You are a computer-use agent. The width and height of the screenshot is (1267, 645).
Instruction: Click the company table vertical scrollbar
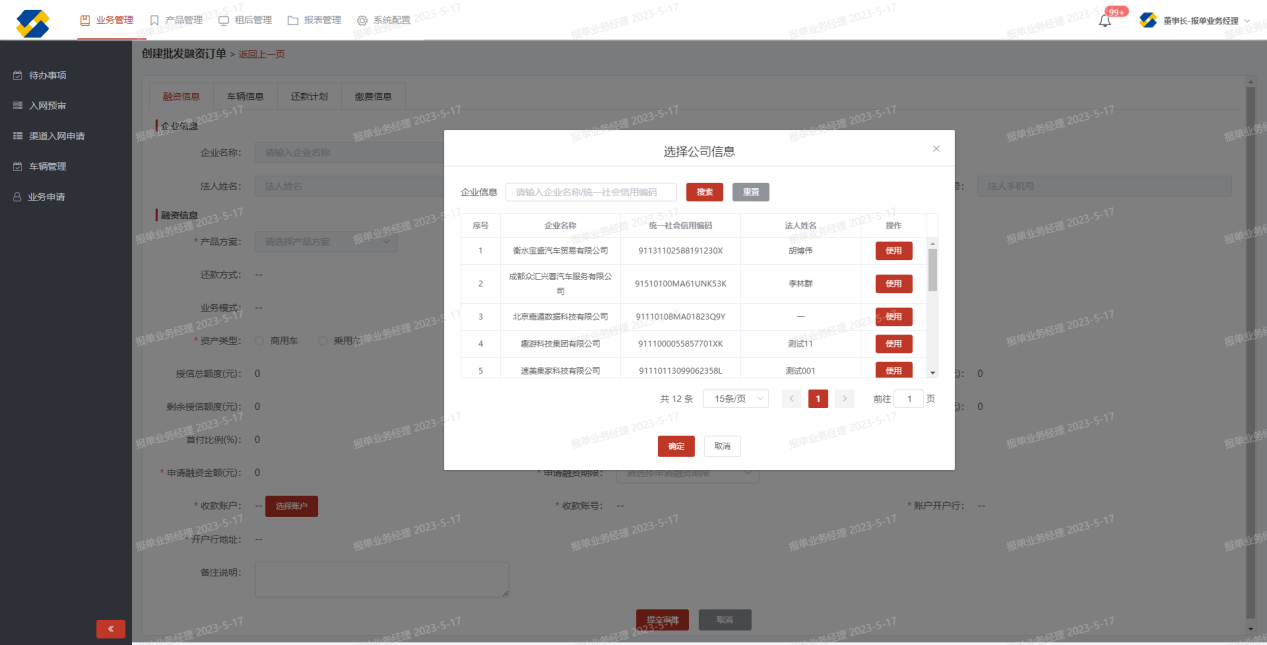tap(933, 270)
